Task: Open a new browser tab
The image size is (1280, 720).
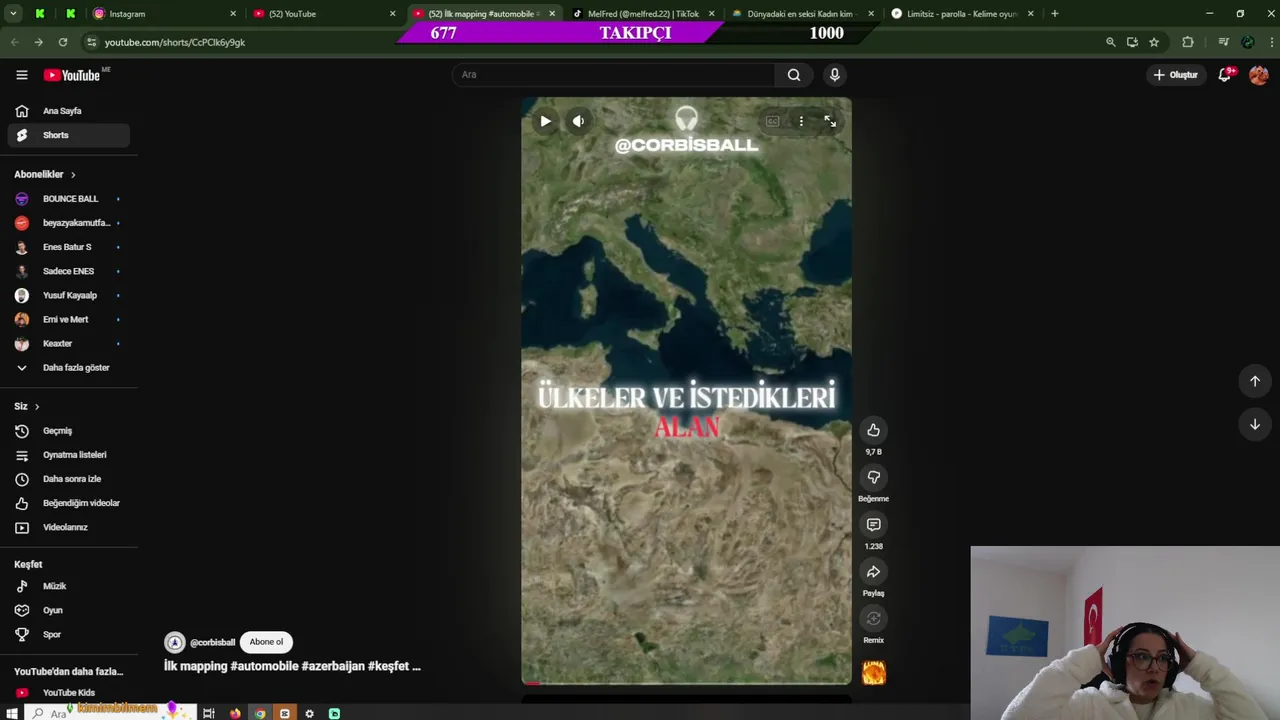Action: [x=1054, y=14]
